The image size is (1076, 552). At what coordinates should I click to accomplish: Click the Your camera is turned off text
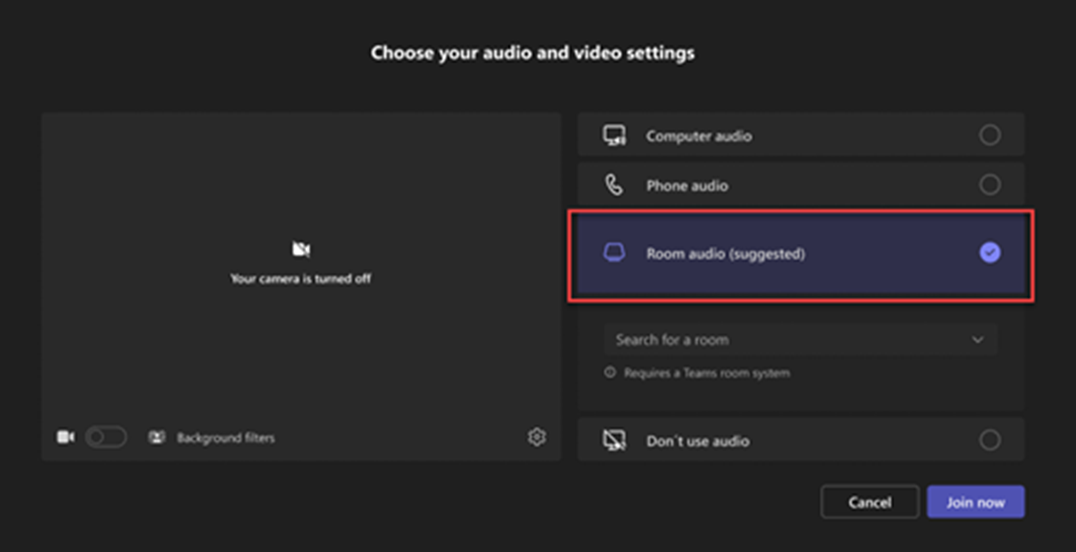click(301, 279)
